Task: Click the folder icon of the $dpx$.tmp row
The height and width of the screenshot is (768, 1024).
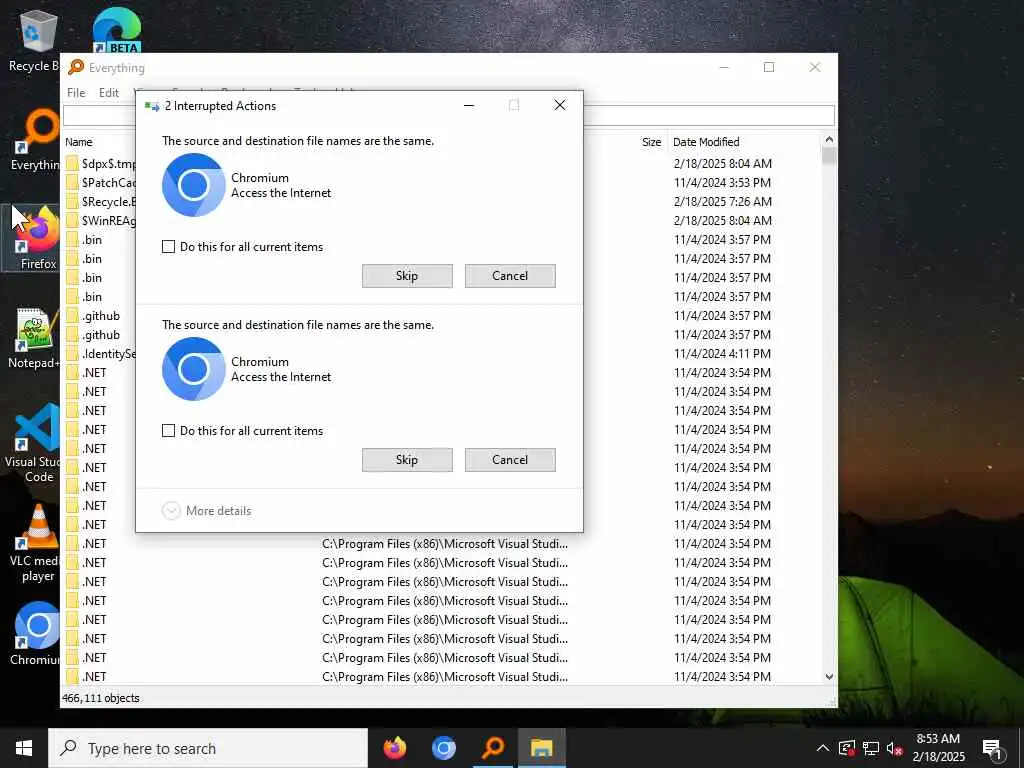Action: click(72, 164)
